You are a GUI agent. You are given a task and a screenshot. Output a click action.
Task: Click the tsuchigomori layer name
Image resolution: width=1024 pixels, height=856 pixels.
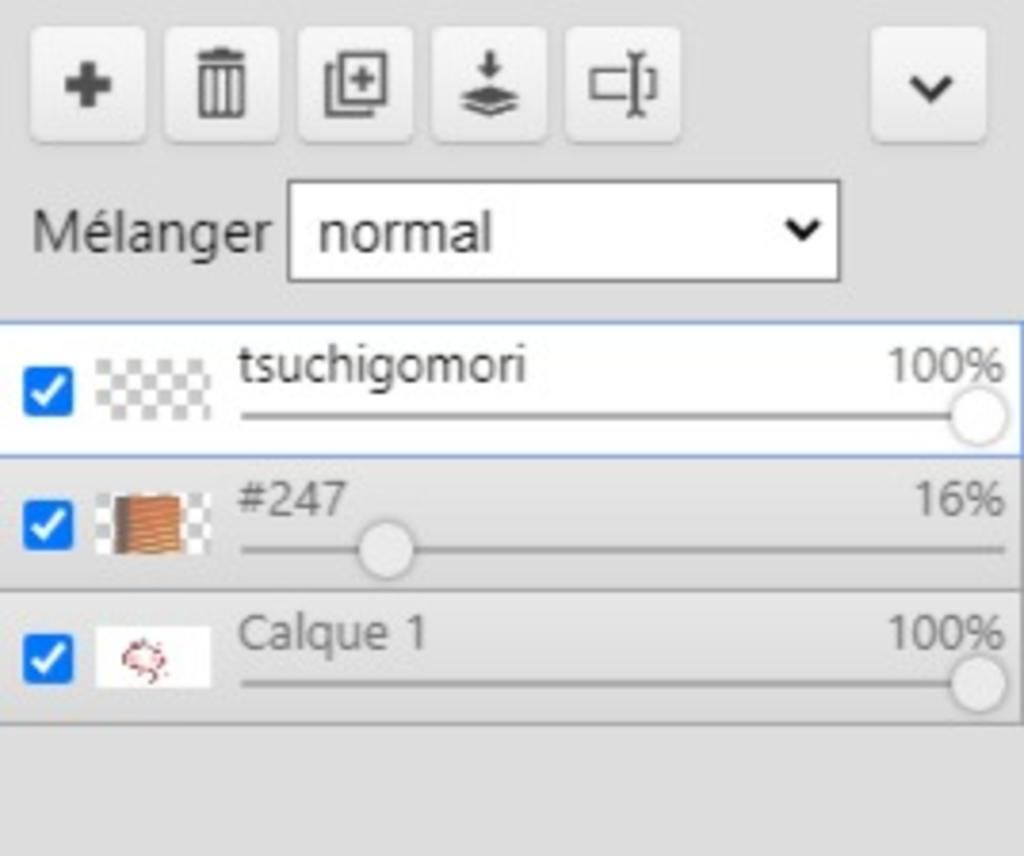(382, 365)
